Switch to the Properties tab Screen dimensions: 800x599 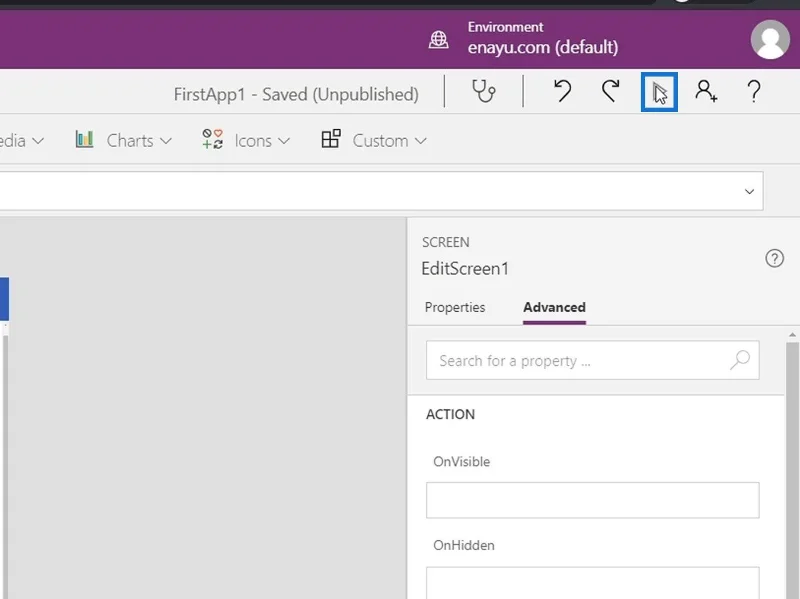pos(455,308)
